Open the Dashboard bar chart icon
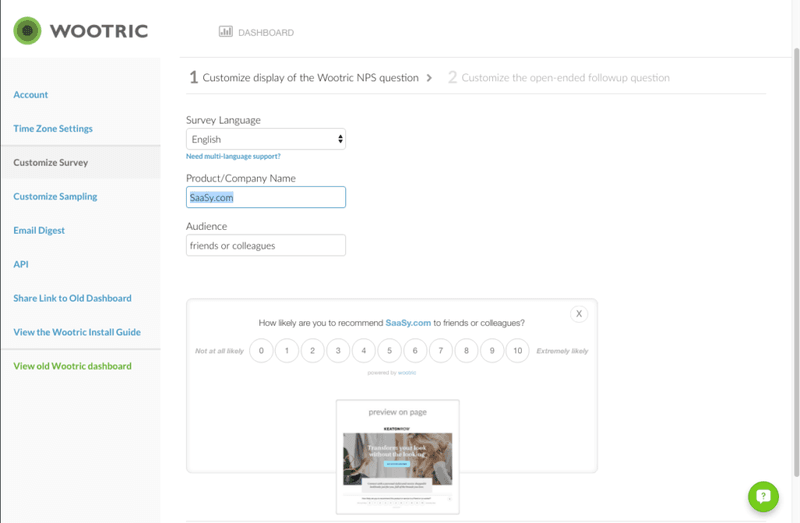 tap(226, 32)
